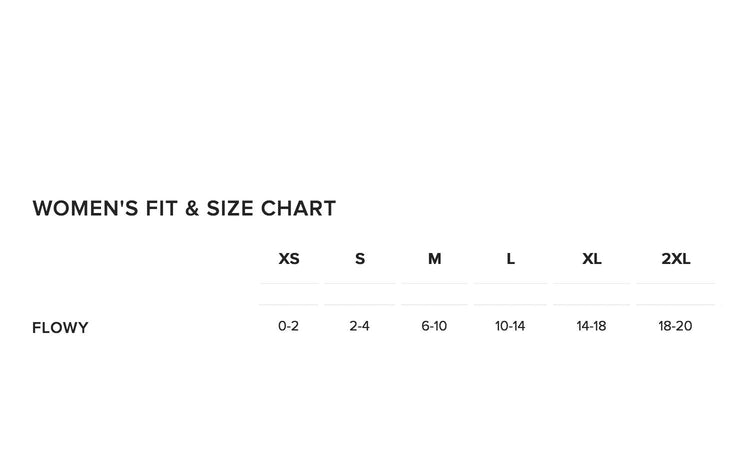
Task: Pick the 6-10 size range cell
Action: [x=434, y=326]
